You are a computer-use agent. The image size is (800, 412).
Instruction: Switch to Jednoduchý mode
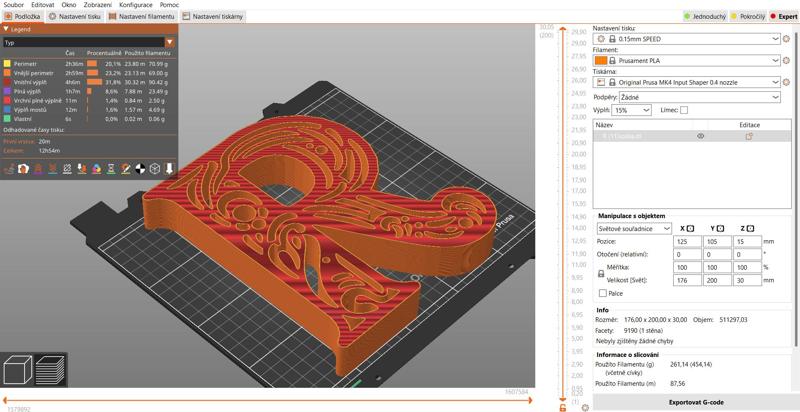click(x=706, y=17)
